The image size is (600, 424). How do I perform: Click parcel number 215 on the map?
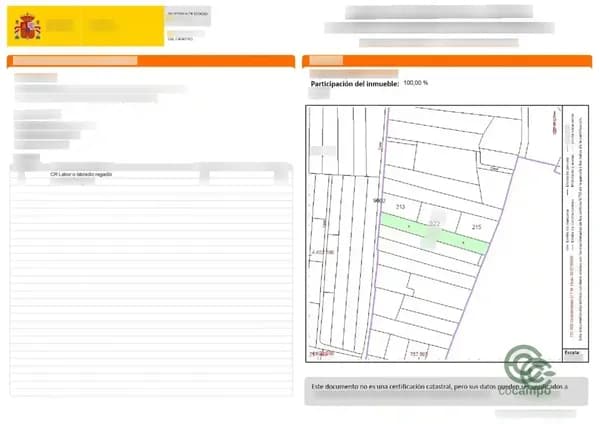[x=476, y=228]
